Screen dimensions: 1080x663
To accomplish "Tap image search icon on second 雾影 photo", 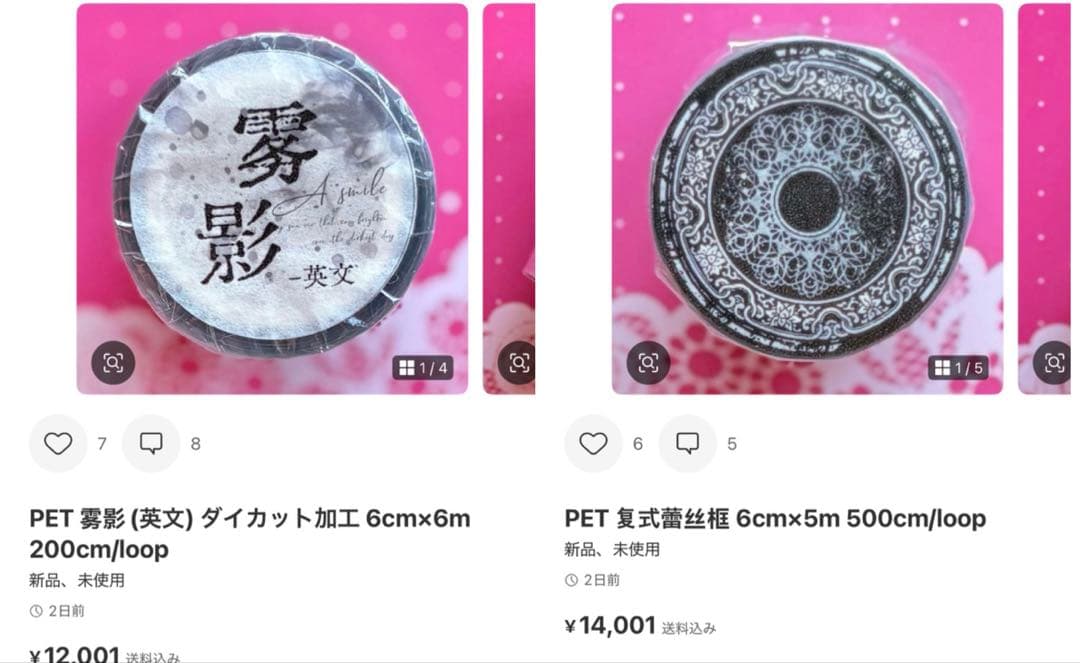I will pos(518,362).
